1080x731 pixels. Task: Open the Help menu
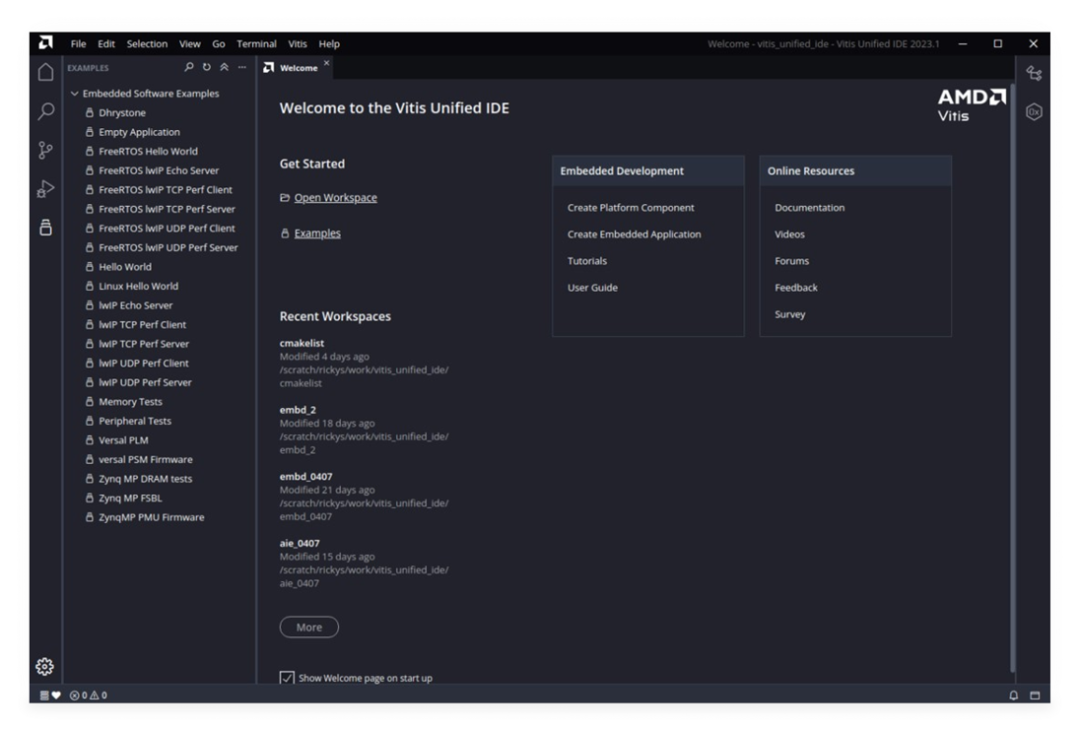point(329,43)
